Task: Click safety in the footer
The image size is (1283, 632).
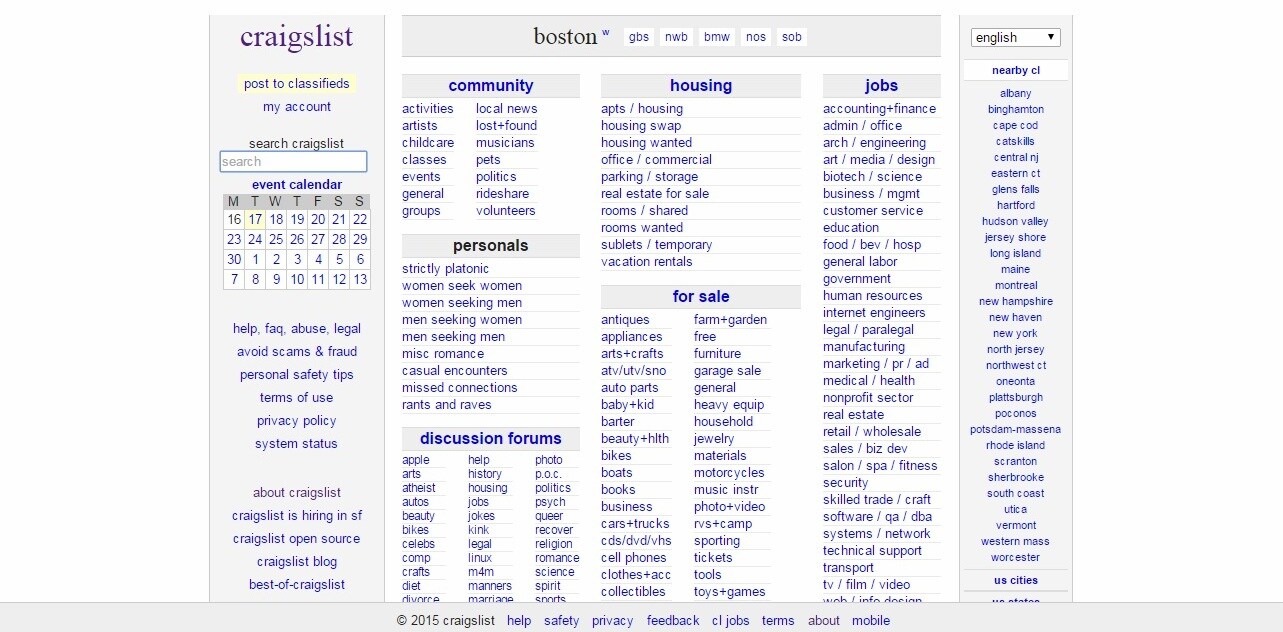Action: click(562, 621)
